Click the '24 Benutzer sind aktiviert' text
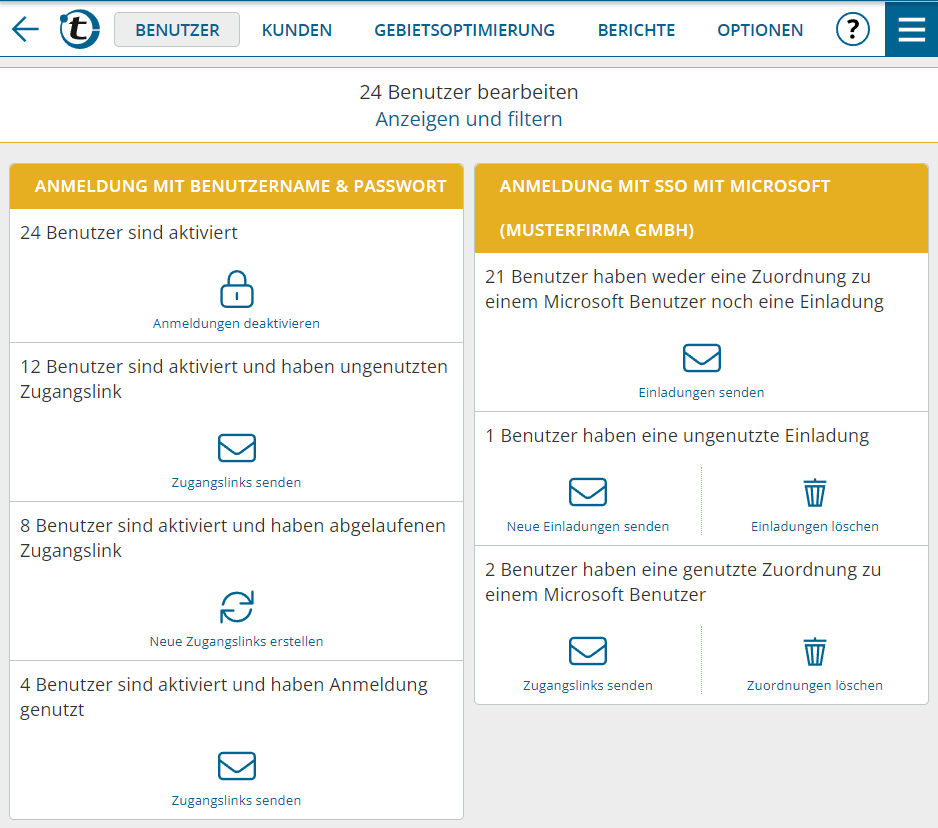938x828 pixels. (x=129, y=233)
